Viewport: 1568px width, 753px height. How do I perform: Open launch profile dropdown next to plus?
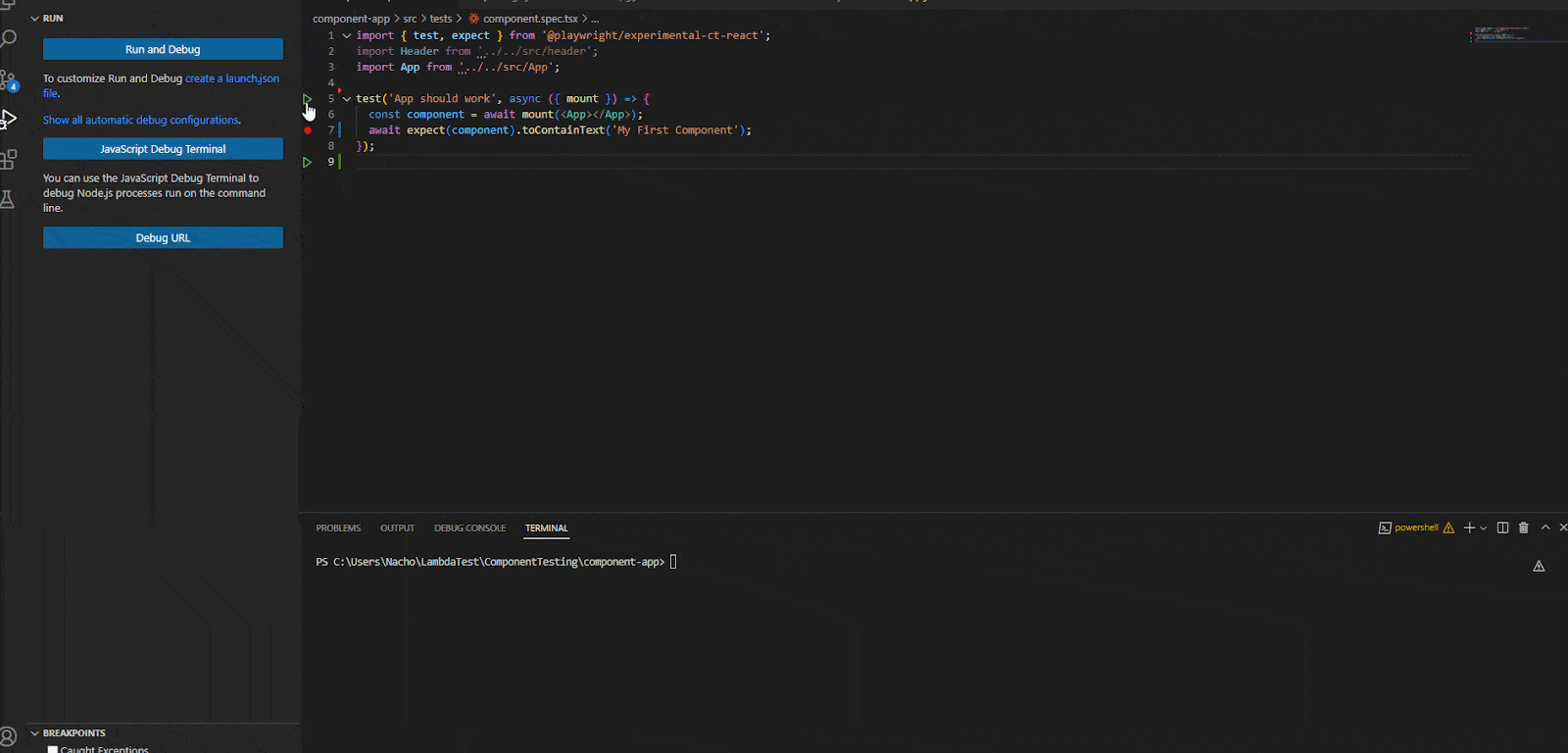tap(1483, 527)
